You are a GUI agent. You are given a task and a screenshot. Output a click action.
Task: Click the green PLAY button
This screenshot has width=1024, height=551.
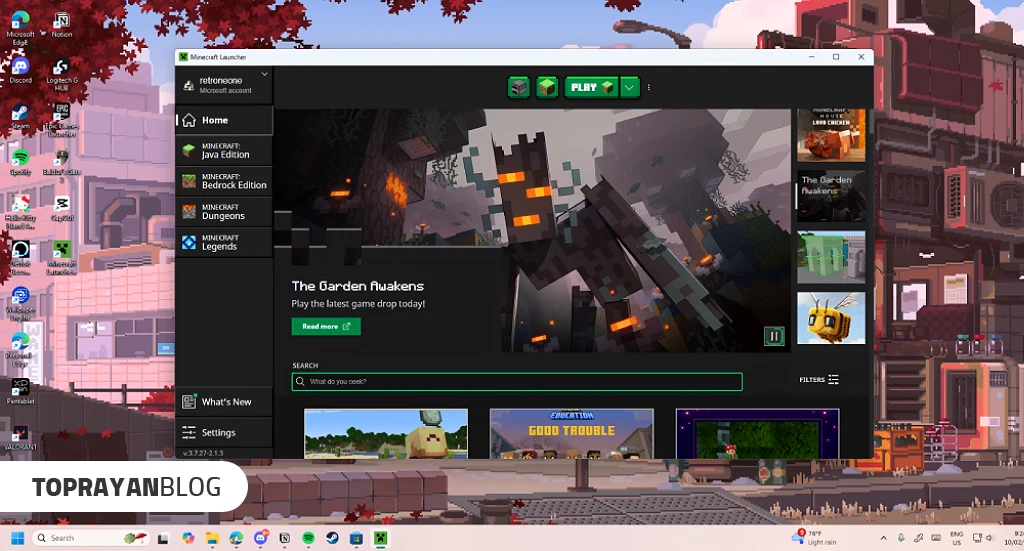point(591,87)
